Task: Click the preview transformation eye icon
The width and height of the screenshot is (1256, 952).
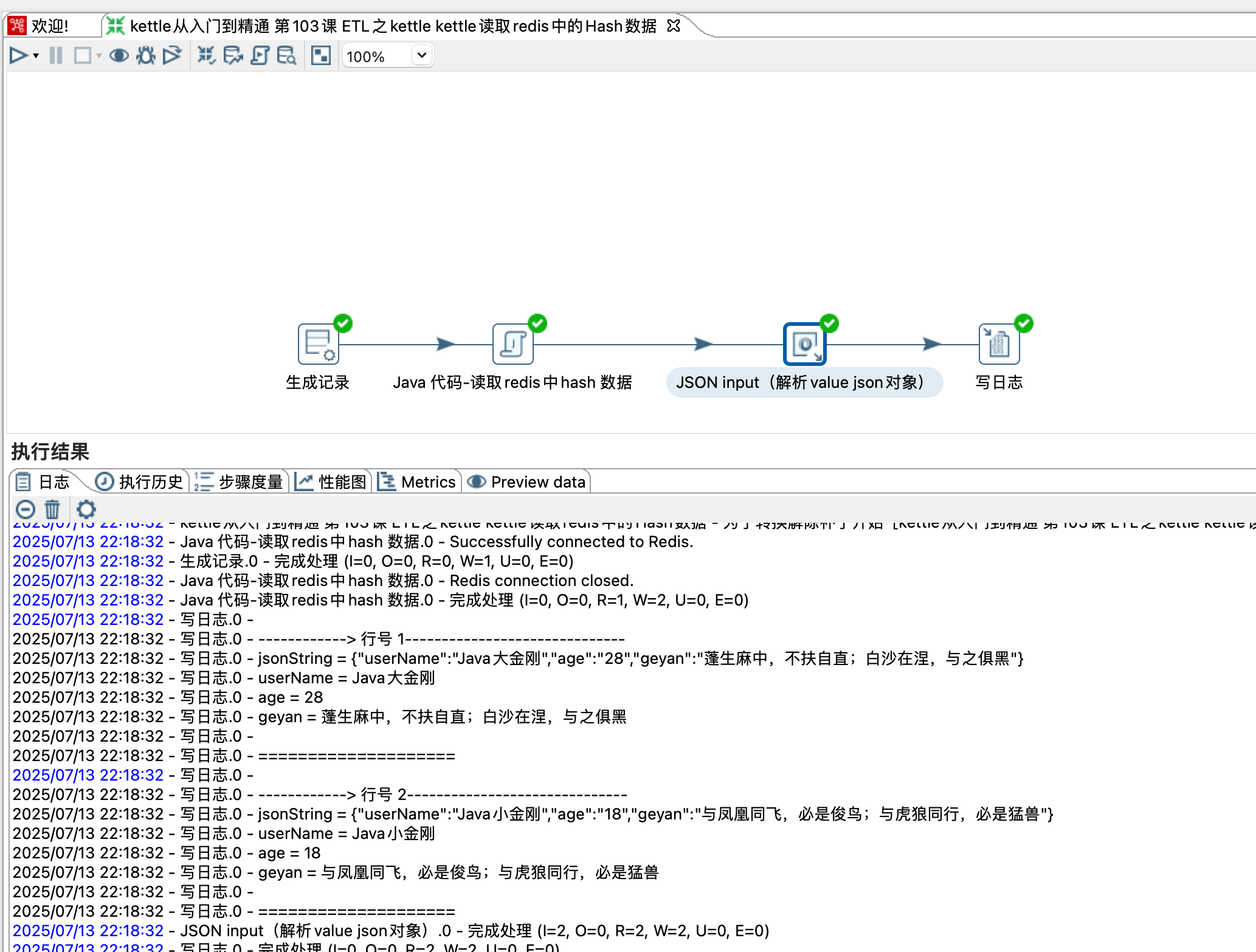Action: click(x=119, y=56)
